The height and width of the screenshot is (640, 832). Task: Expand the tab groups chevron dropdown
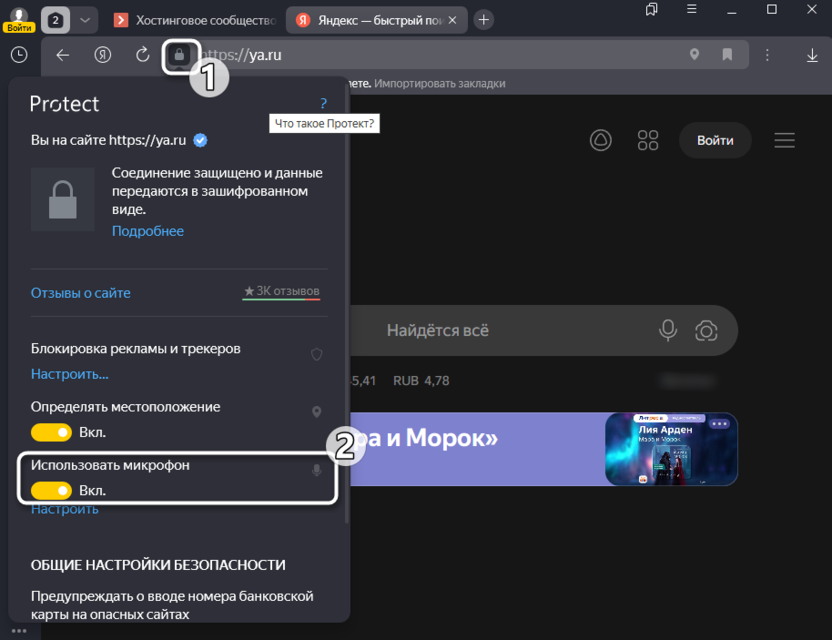[84, 20]
